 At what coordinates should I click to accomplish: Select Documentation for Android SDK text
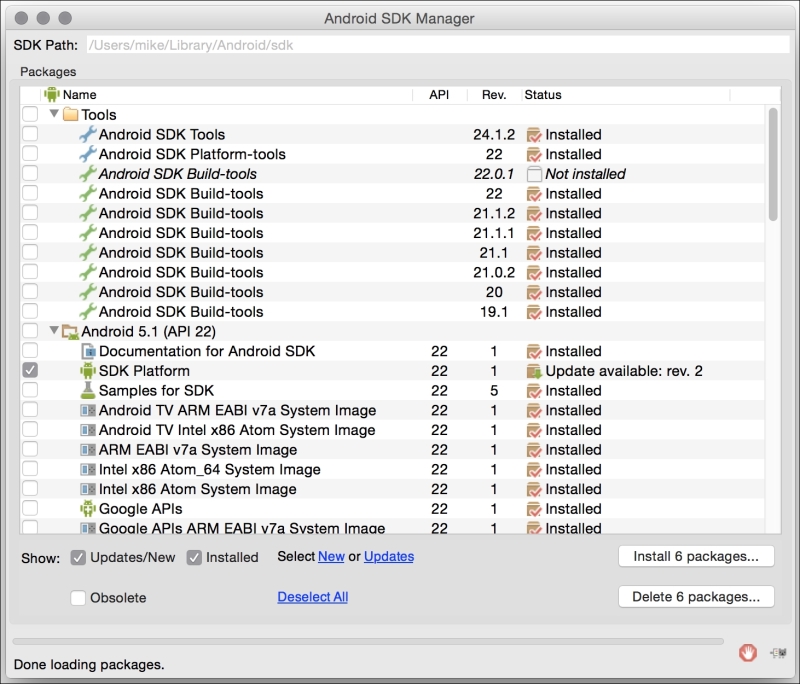(207, 351)
